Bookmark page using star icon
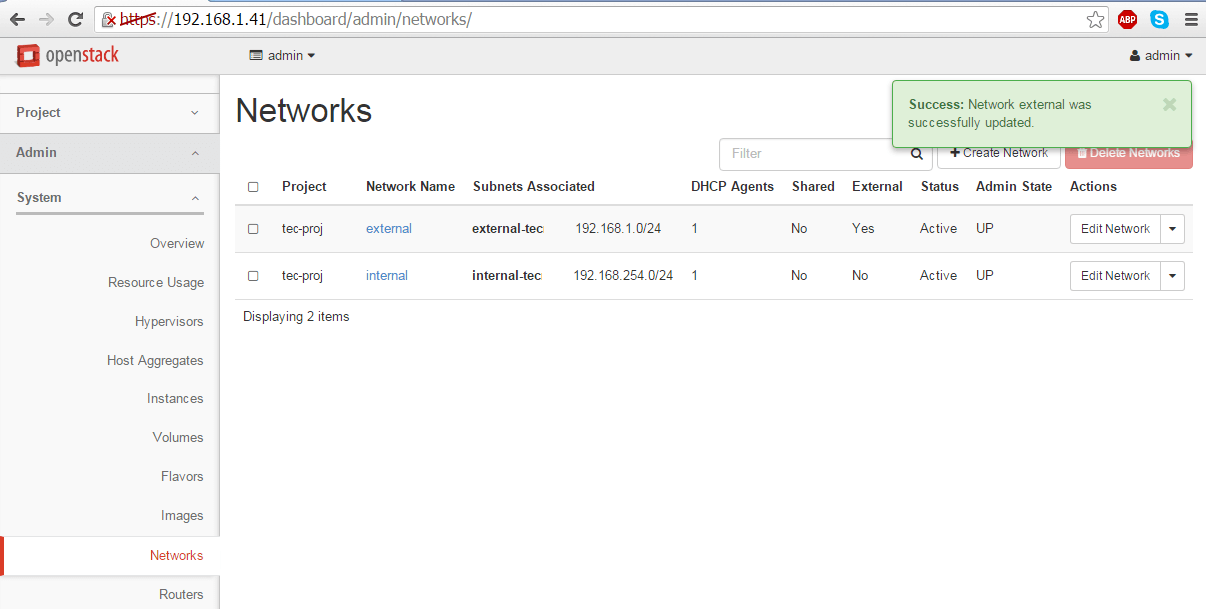The height and width of the screenshot is (609, 1206). point(1096,19)
